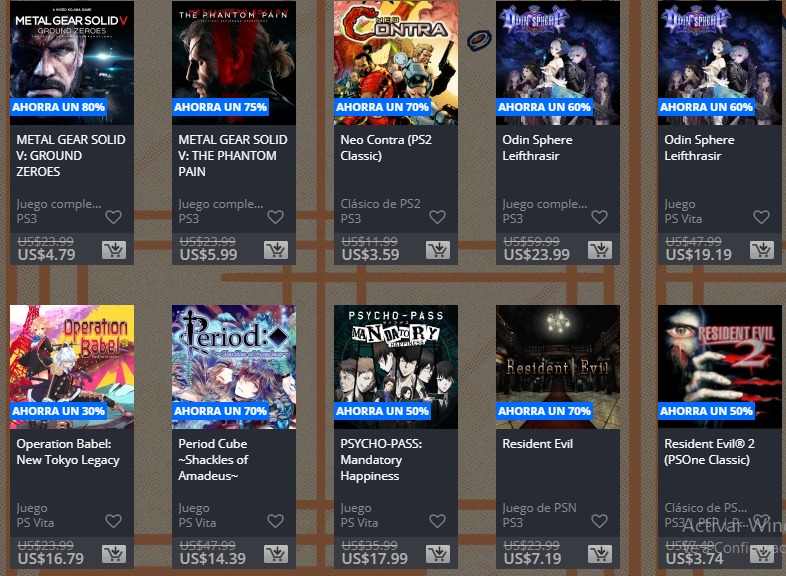Open the Operation Babel cover art
The image size is (786, 576).
[72, 366]
